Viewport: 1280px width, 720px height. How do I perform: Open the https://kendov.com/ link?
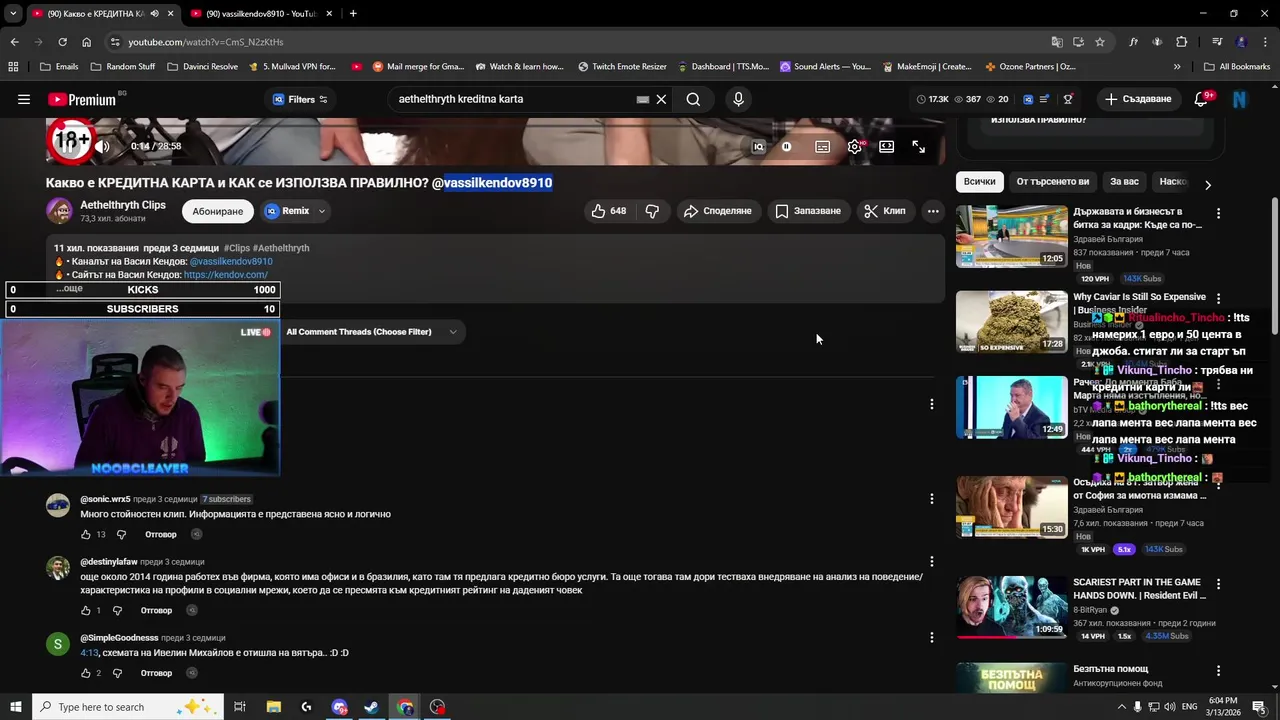(x=225, y=275)
